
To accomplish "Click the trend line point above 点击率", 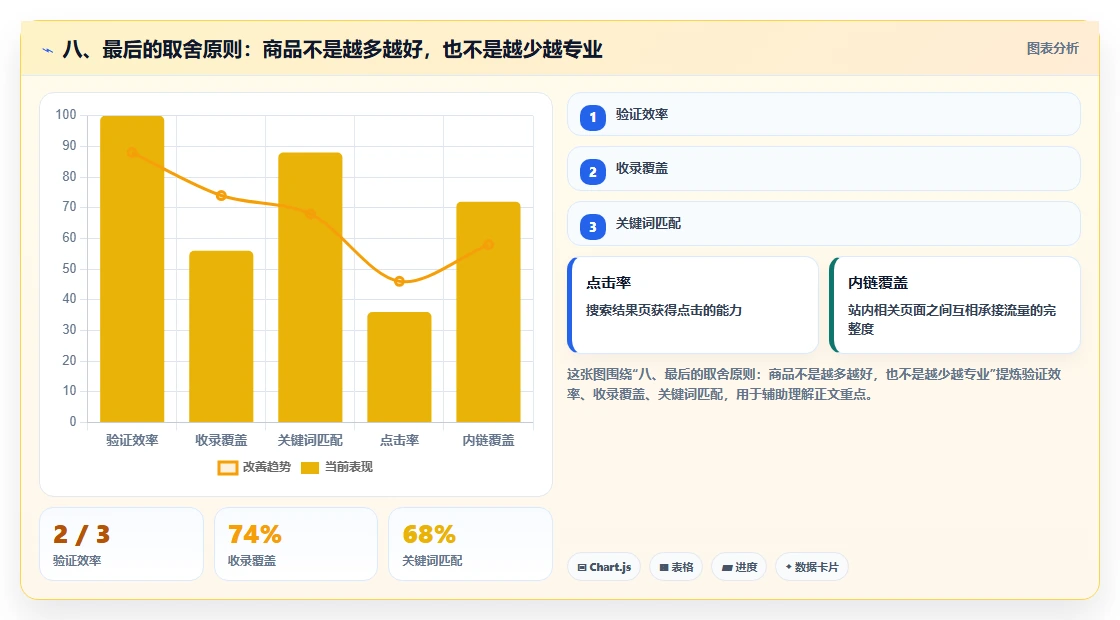I will pos(399,281).
